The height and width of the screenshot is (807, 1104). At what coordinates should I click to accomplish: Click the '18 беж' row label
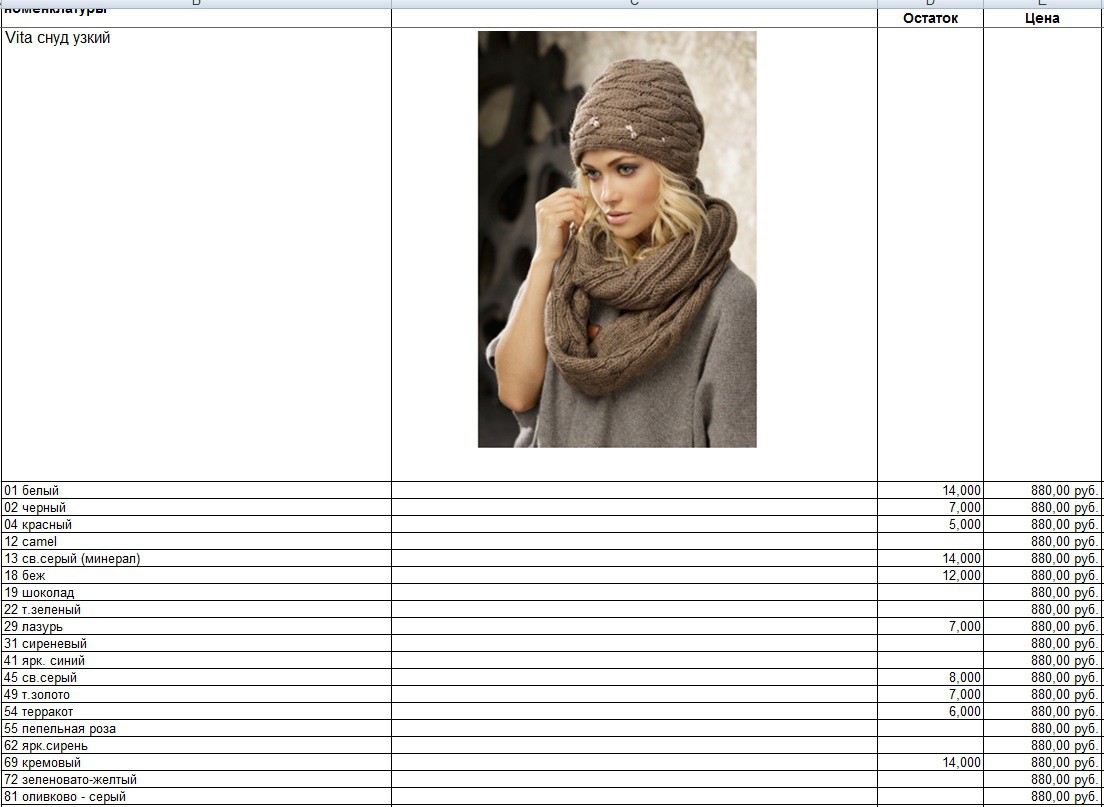196,575
